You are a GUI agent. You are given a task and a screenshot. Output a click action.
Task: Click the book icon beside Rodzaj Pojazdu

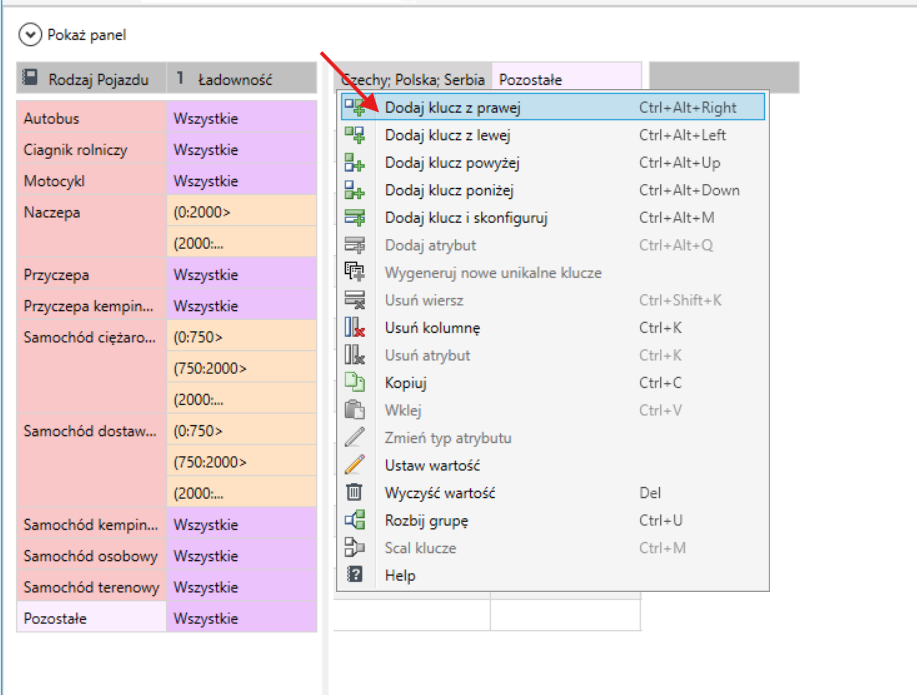coord(30,78)
